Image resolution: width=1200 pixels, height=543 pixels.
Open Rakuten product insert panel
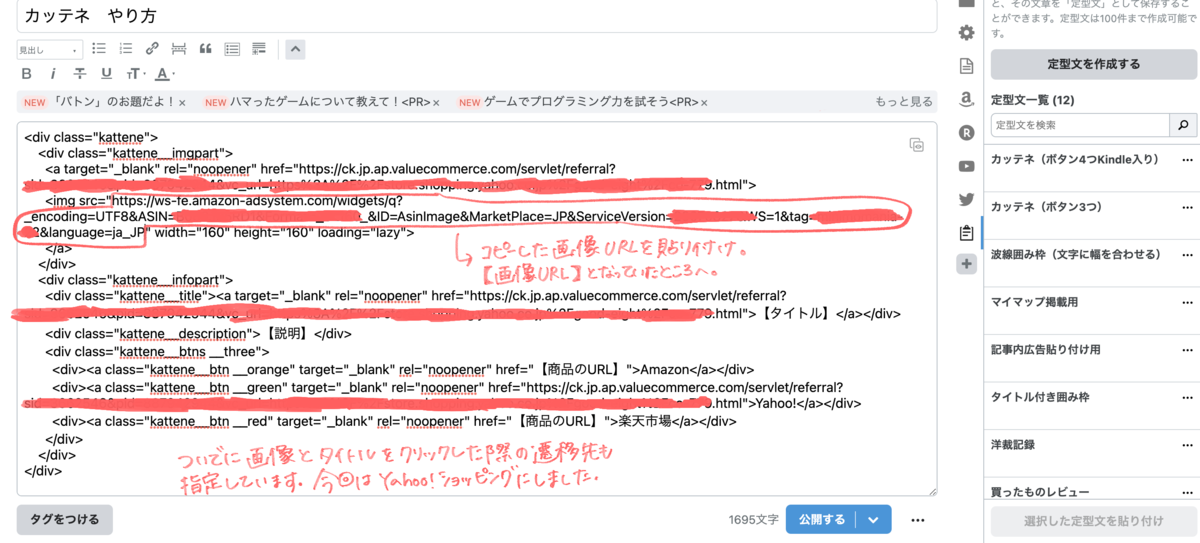(x=966, y=132)
